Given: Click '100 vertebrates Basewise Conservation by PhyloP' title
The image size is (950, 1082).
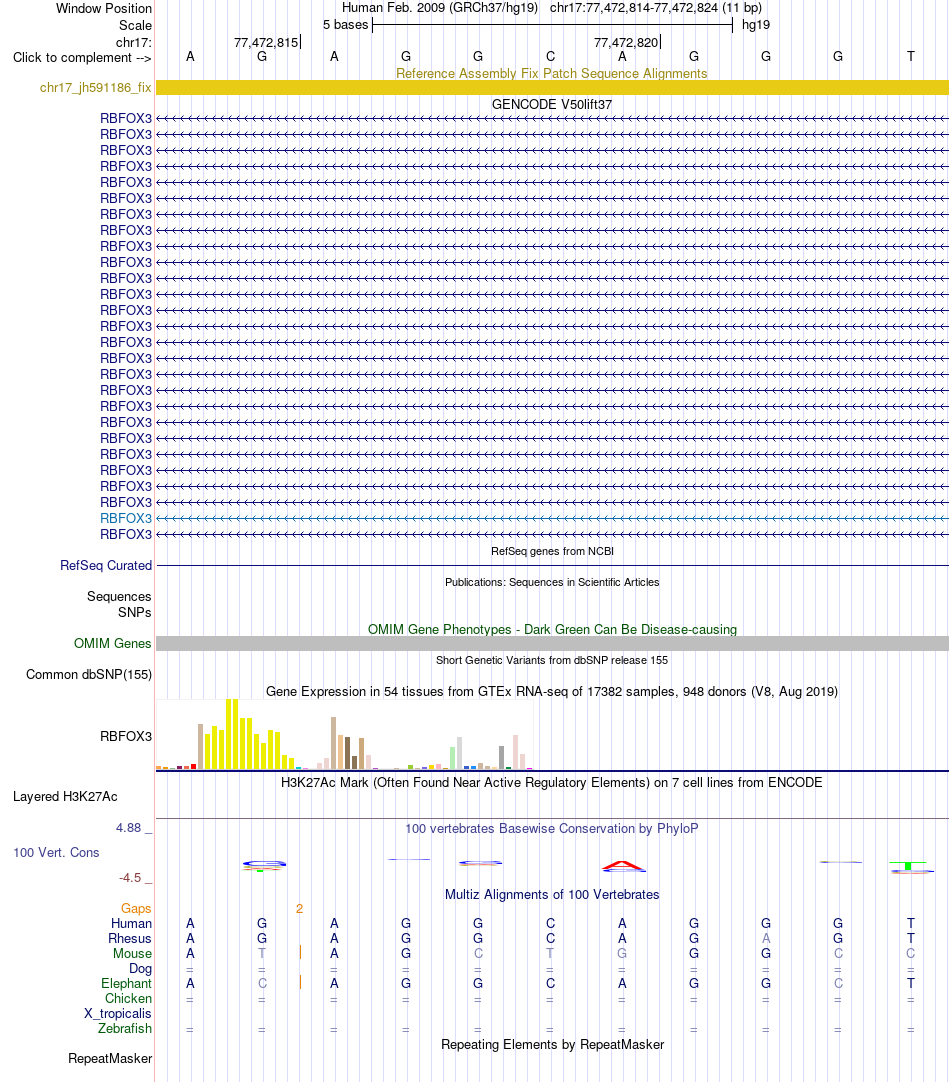Looking at the screenshot, I should point(552,828).
